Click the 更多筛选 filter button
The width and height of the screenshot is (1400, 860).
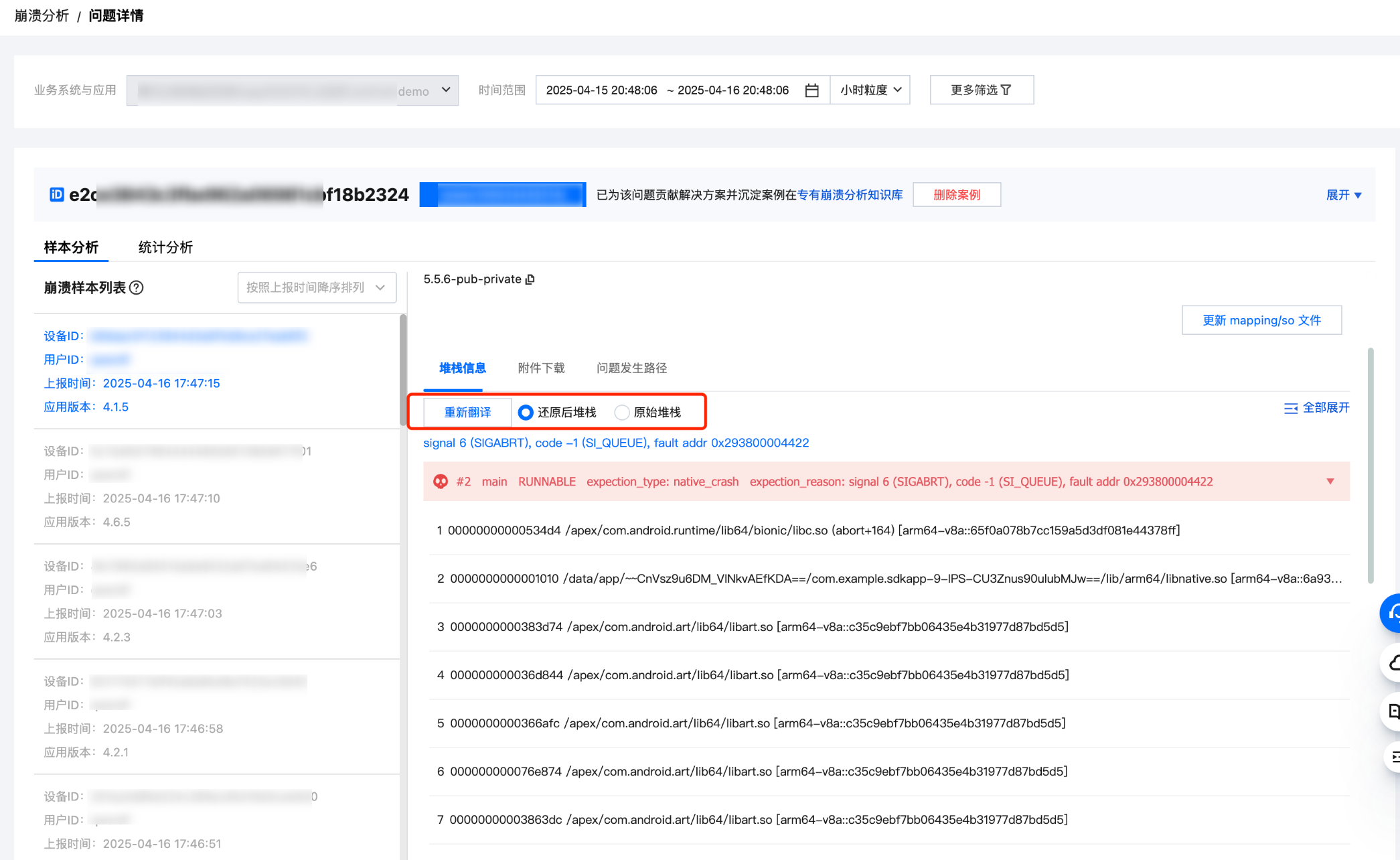[x=981, y=90]
